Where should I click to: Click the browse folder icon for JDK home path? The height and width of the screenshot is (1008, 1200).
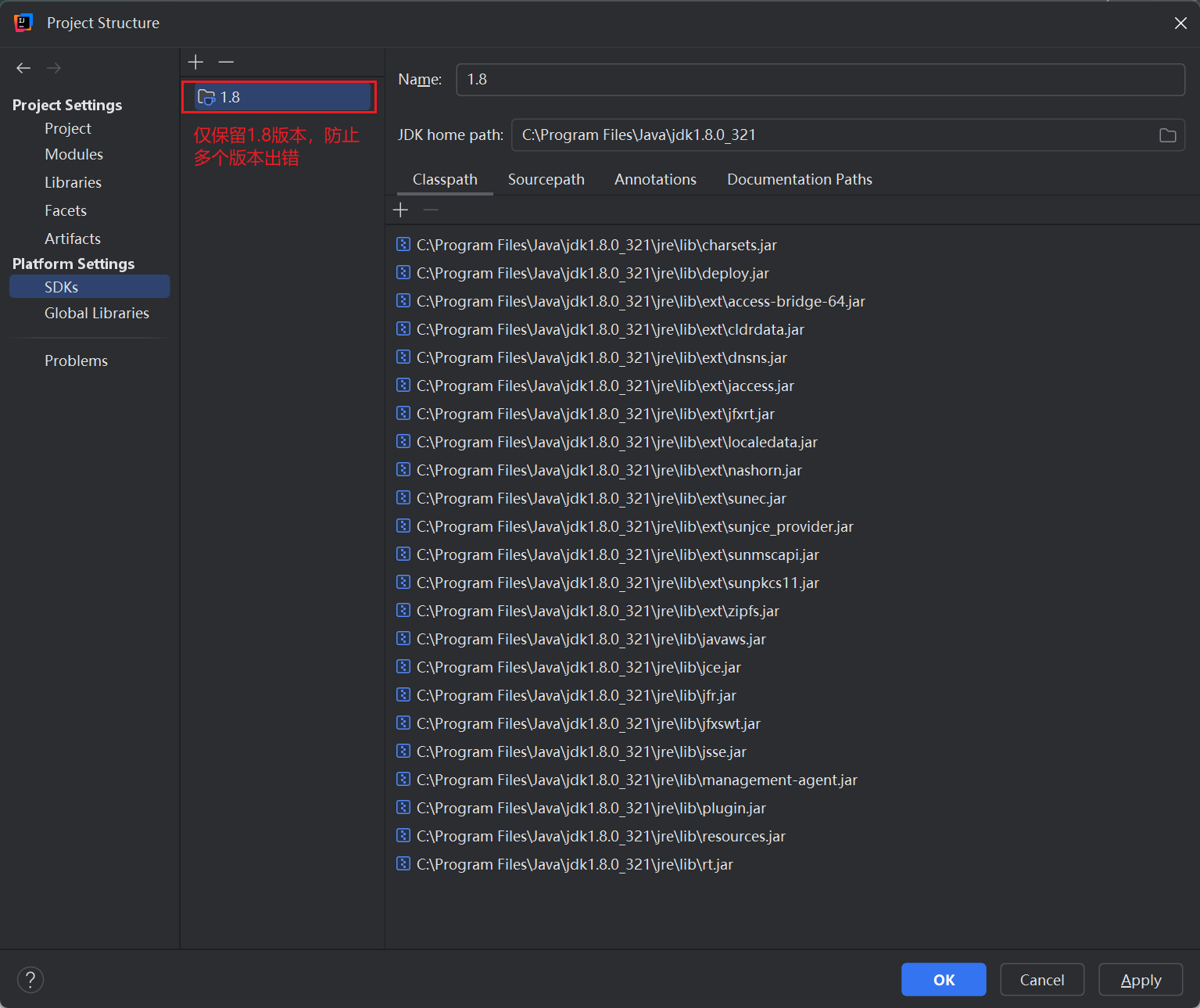1167,135
